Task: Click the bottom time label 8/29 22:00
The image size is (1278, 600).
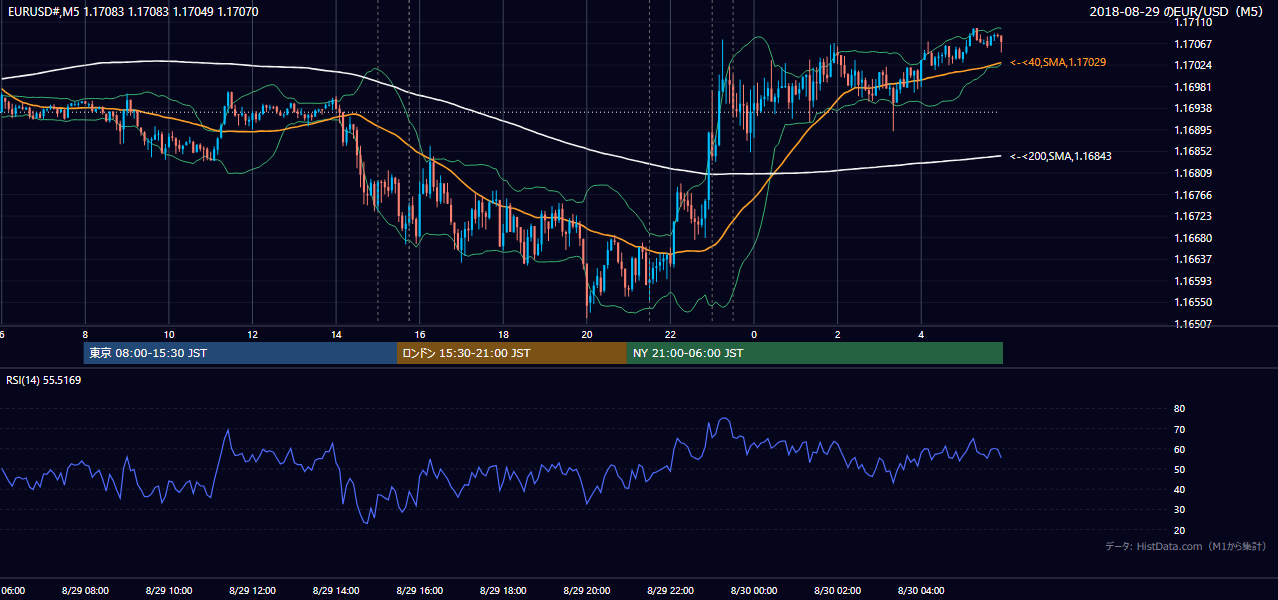Action: (671, 591)
